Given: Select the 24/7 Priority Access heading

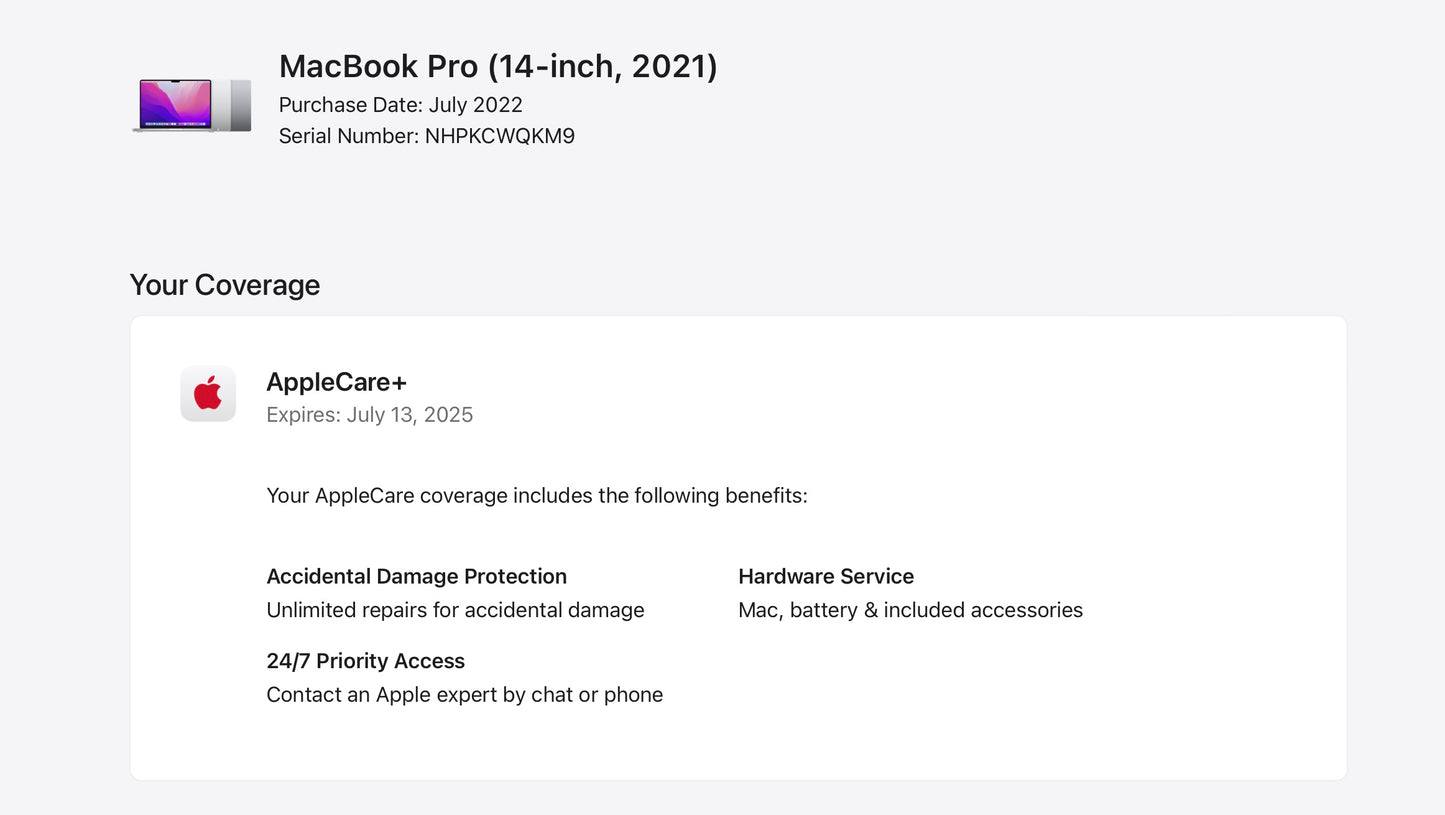Looking at the screenshot, I should click(365, 661).
